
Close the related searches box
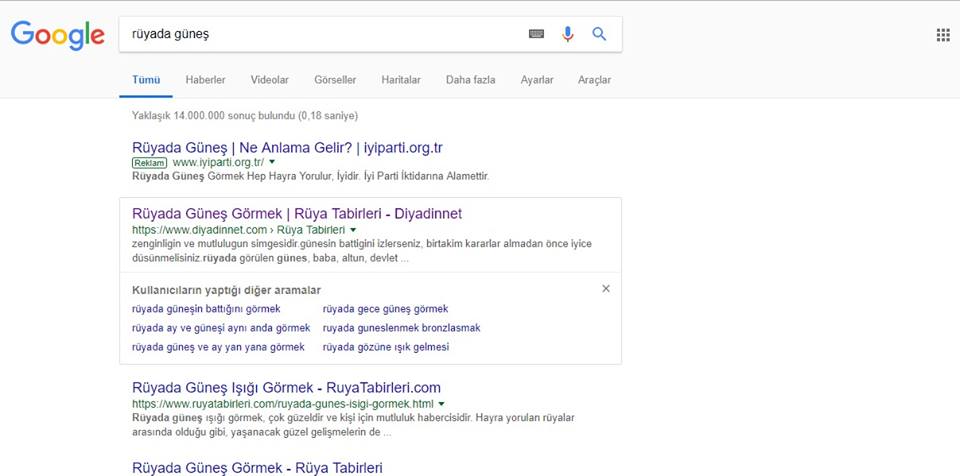(605, 289)
